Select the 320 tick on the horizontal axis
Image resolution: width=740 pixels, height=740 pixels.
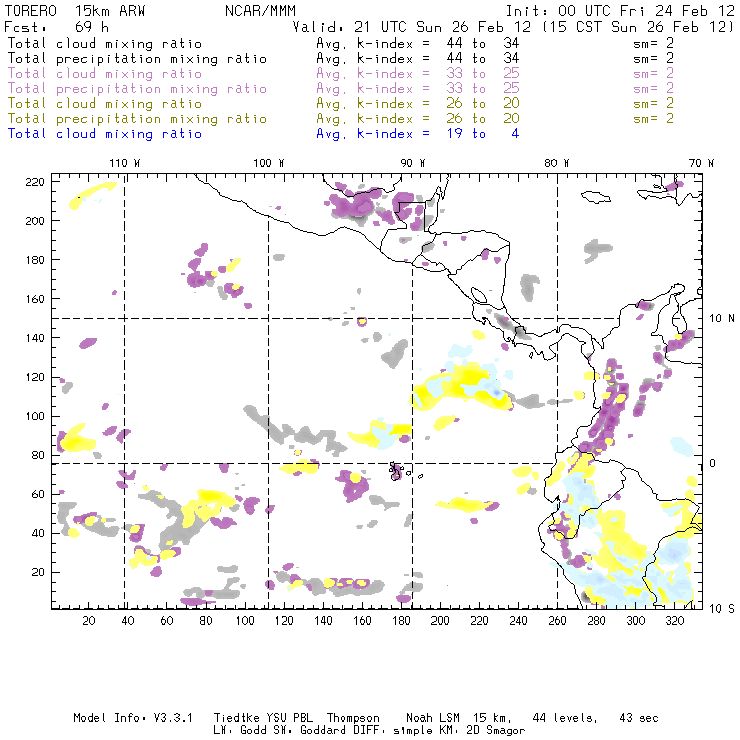coord(675,621)
